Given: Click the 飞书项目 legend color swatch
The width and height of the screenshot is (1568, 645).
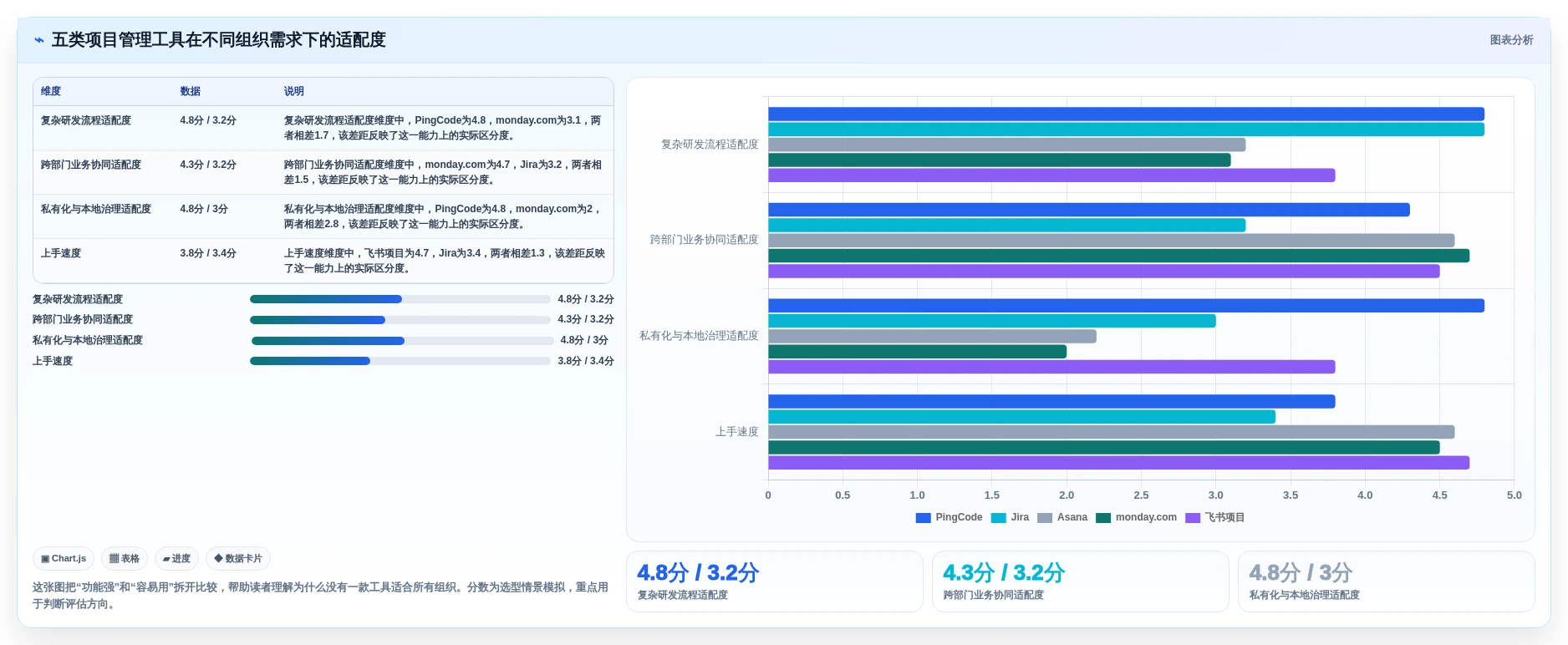Looking at the screenshot, I should (1193, 518).
